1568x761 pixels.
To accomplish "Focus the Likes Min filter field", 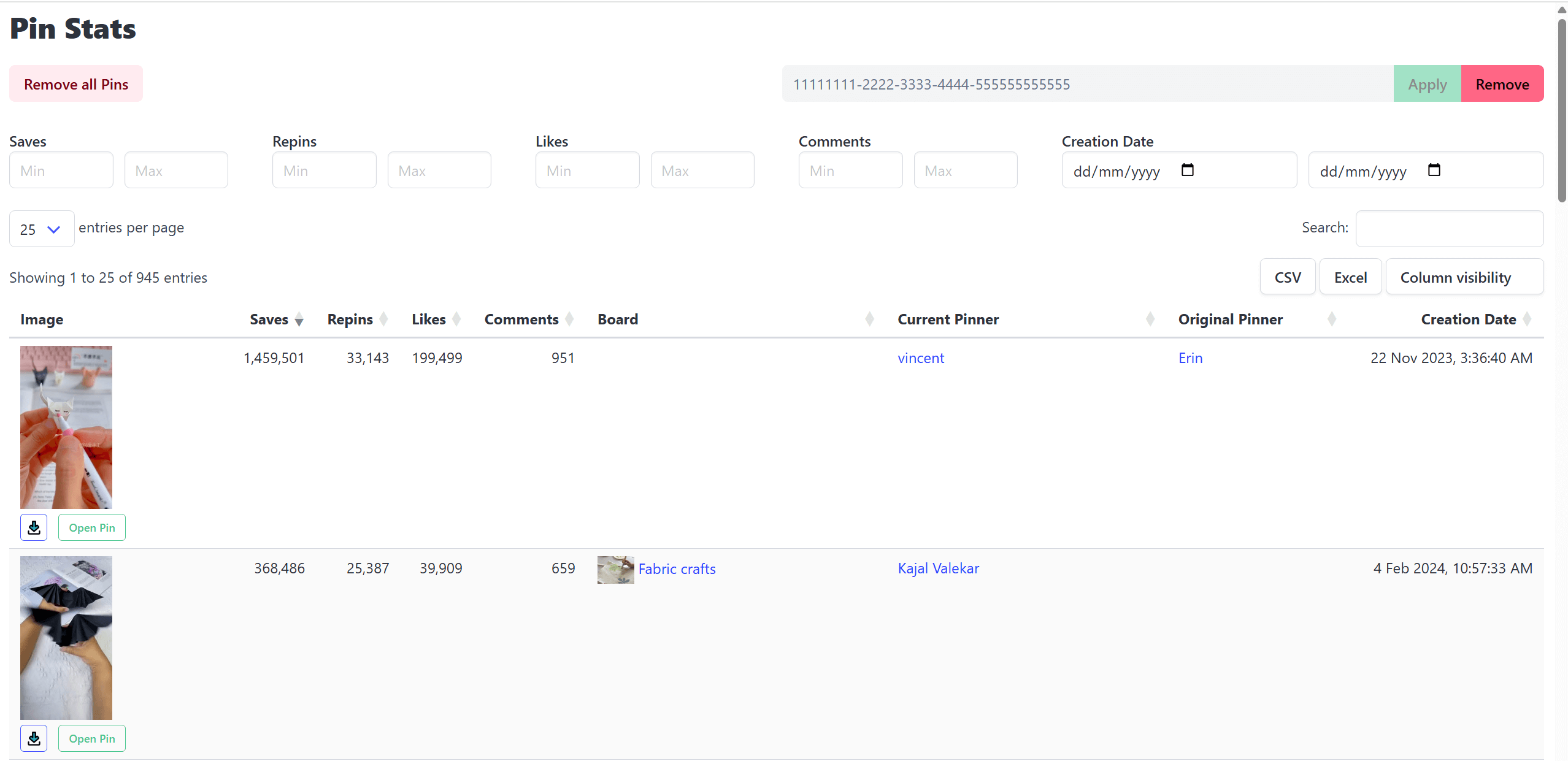I will pyautogui.click(x=588, y=170).
